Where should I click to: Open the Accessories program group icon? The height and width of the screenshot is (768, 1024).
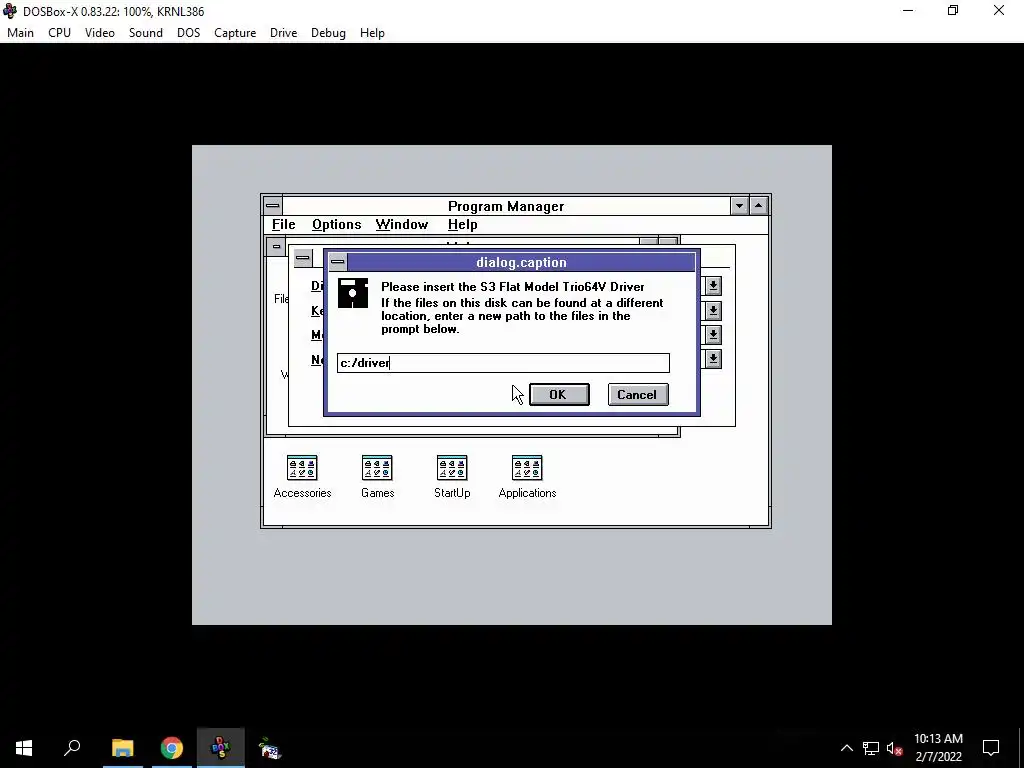(x=302, y=468)
